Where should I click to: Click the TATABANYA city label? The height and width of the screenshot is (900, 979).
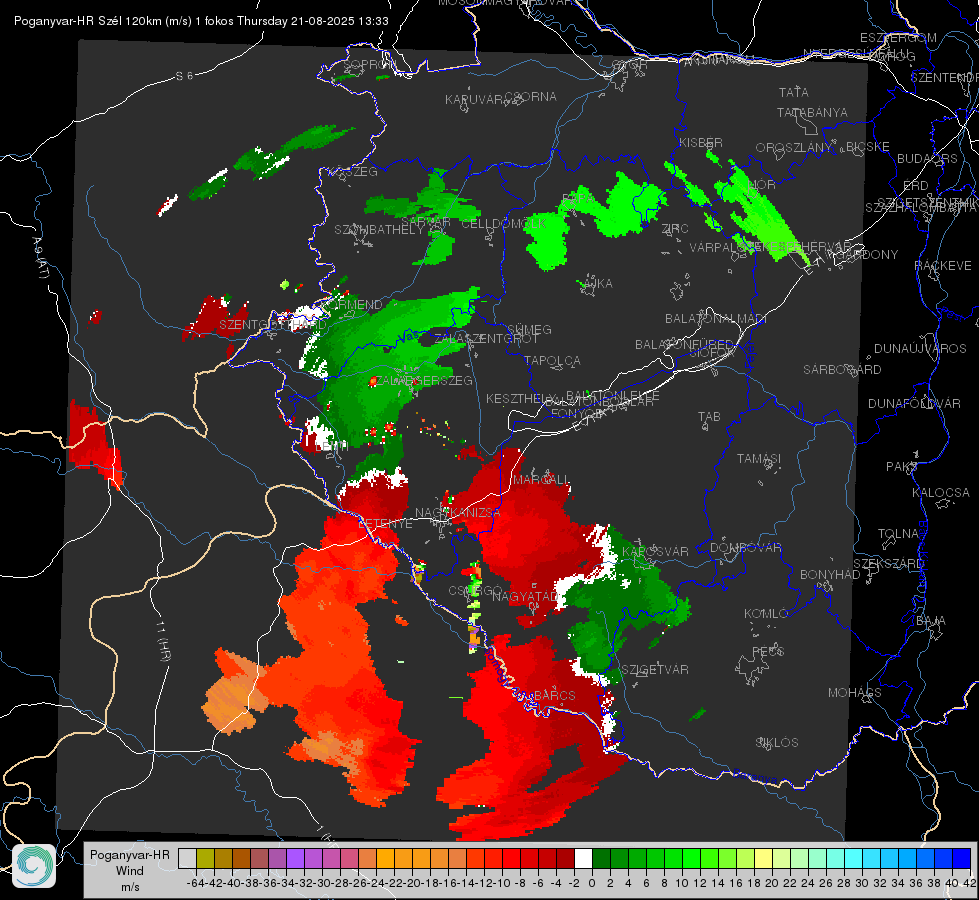pos(812,112)
